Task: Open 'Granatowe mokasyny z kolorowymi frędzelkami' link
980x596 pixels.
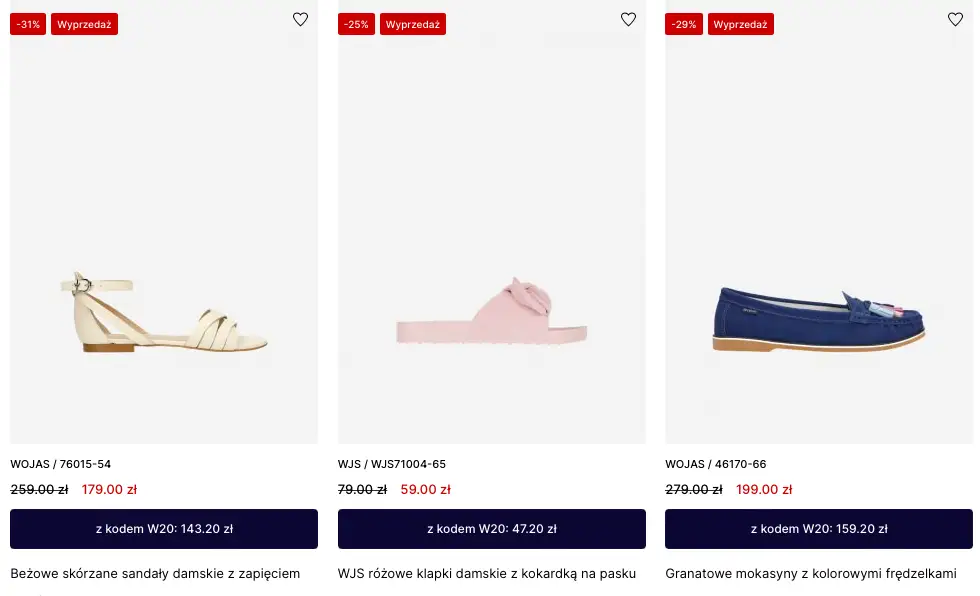Action: pyautogui.click(x=811, y=574)
